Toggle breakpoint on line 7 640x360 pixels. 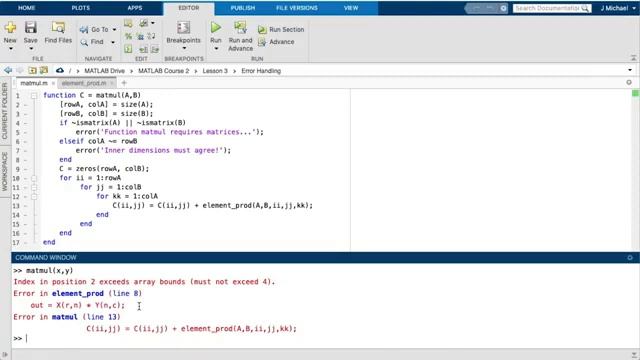(26, 151)
